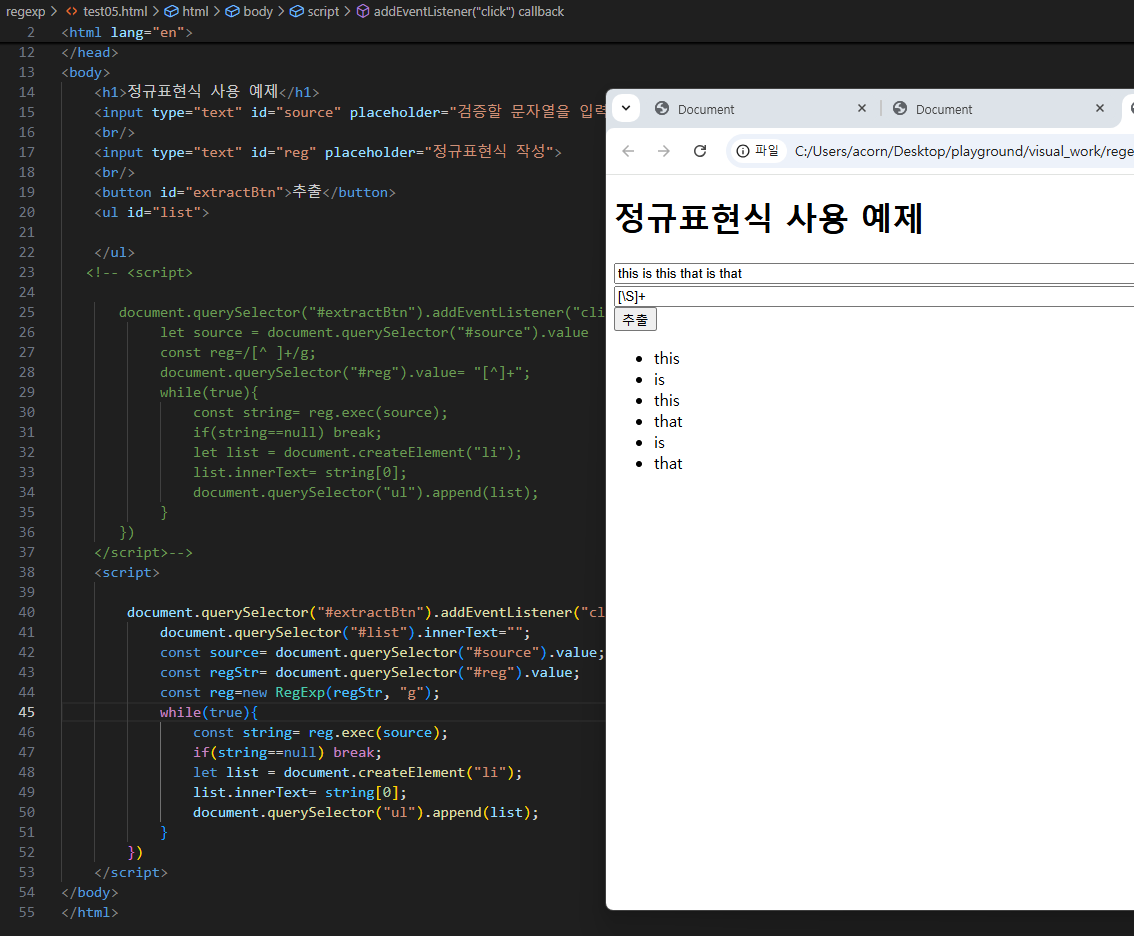Click the 'html' breadcrumb item
Viewport: 1134px width, 936px height.
click(x=187, y=12)
